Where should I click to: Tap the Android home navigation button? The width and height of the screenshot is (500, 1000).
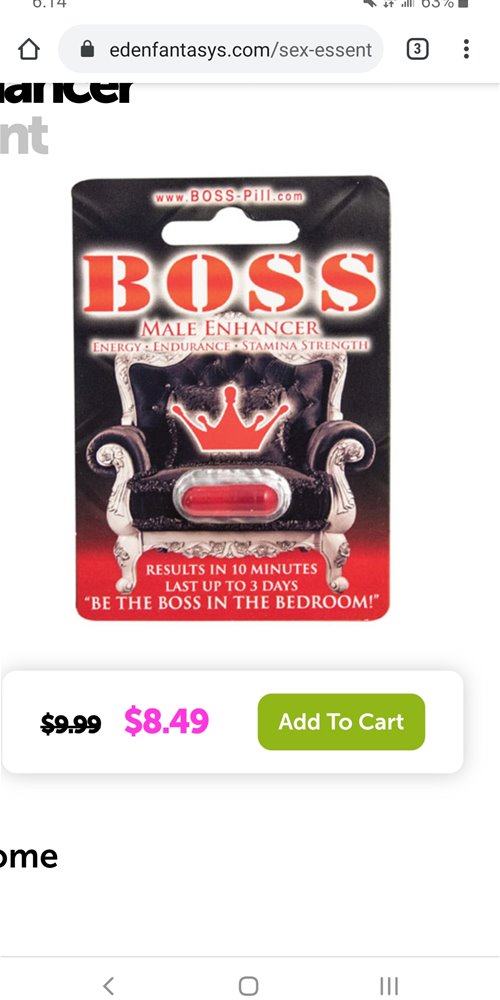tap(248, 985)
